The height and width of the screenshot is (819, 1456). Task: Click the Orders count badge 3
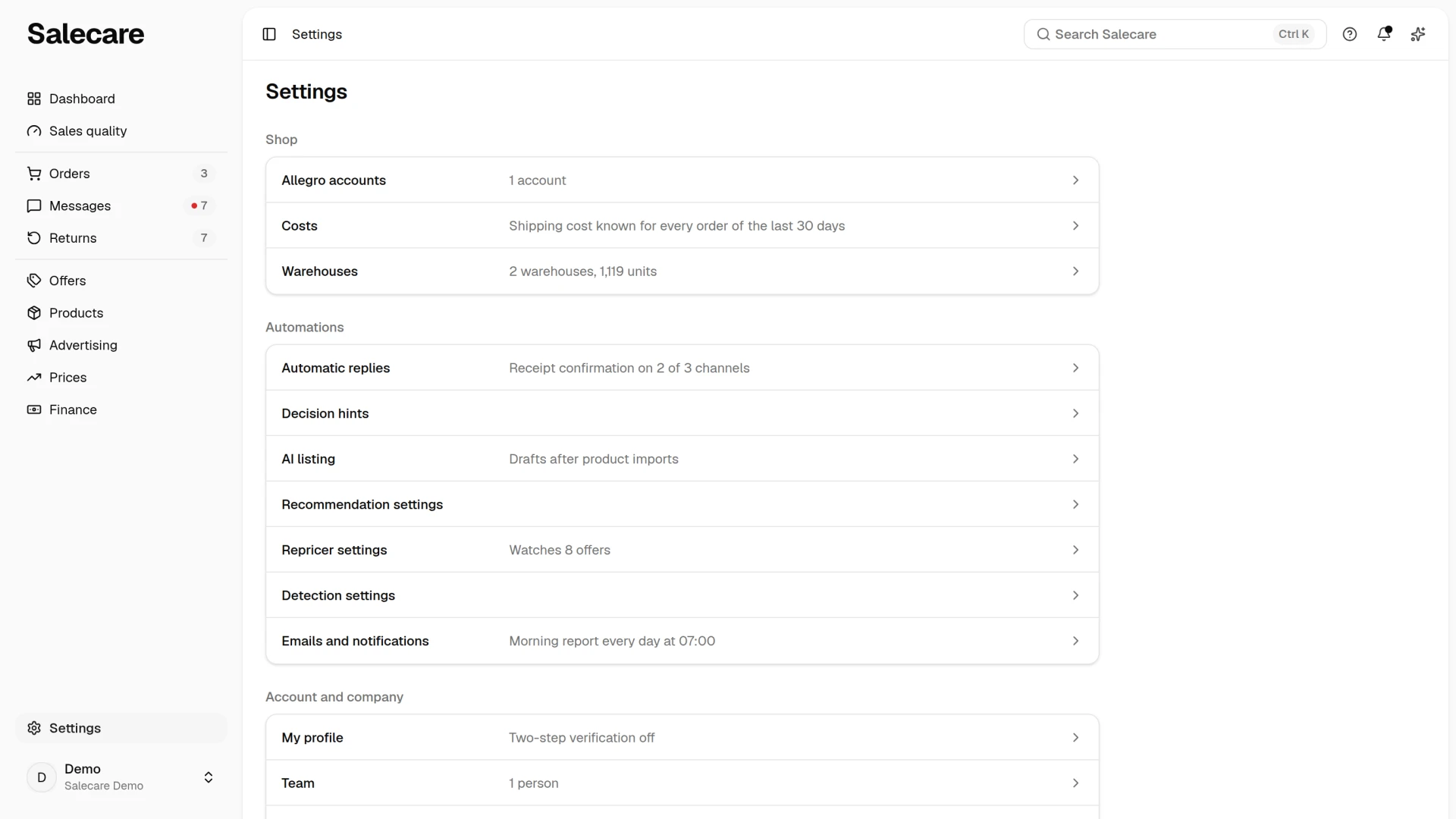click(x=204, y=174)
